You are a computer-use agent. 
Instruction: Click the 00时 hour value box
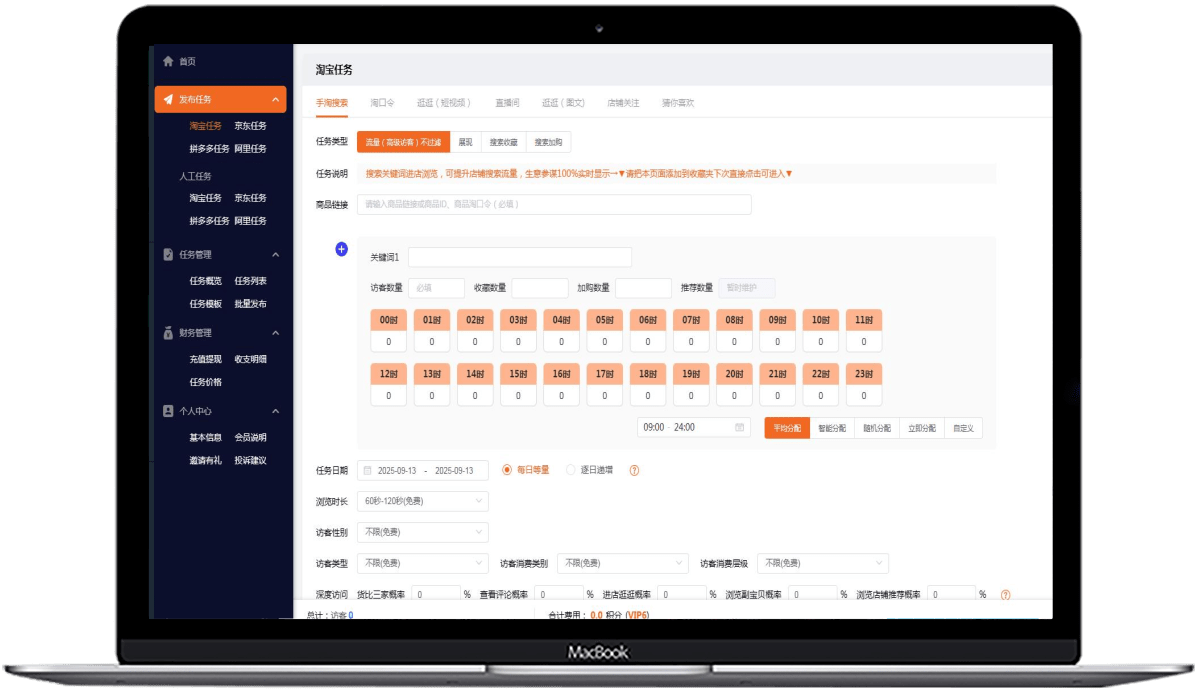388,342
